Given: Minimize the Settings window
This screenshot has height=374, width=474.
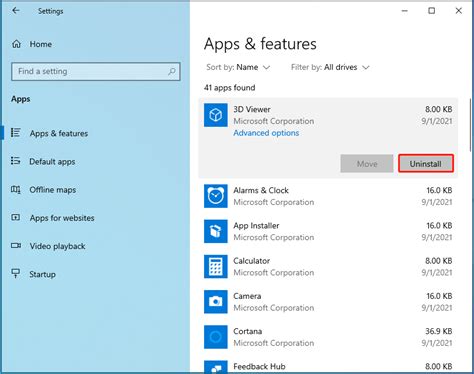Looking at the screenshot, I should (405, 11).
